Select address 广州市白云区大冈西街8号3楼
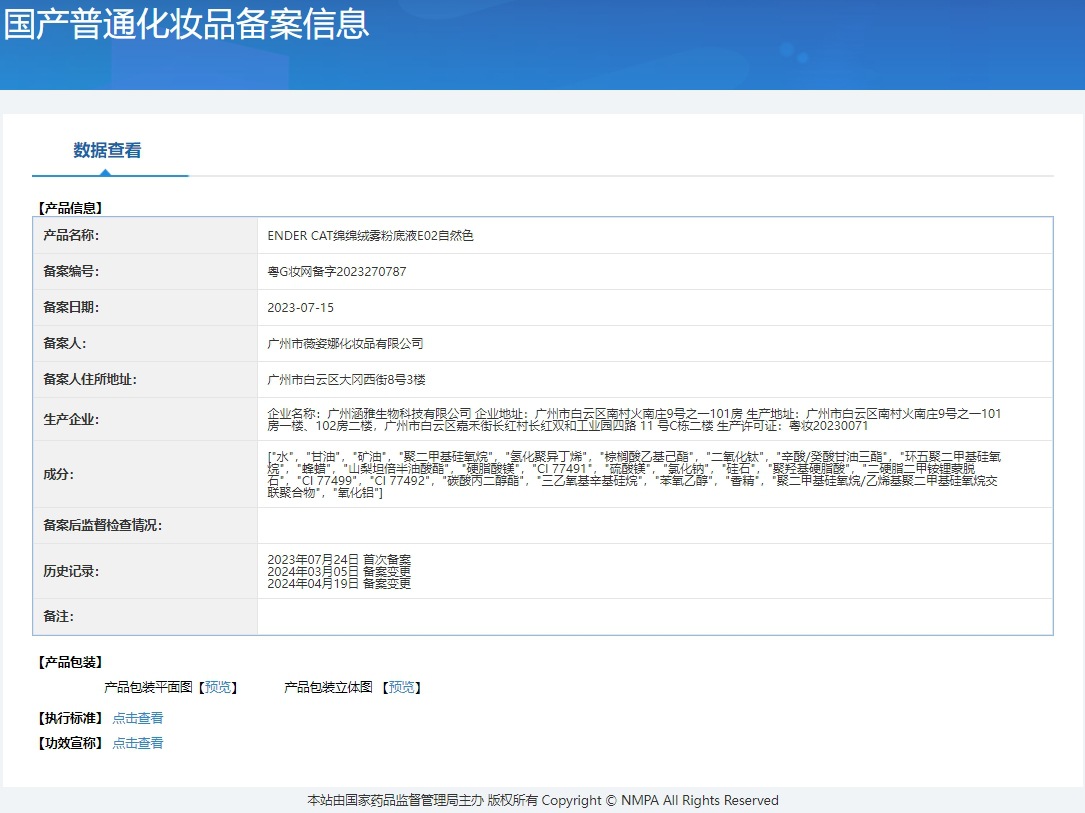 coord(346,380)
